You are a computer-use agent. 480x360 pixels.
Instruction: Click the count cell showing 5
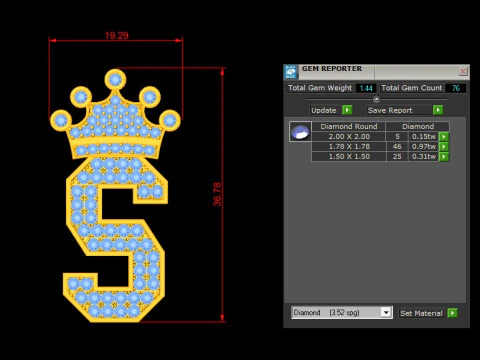point(397,137)
